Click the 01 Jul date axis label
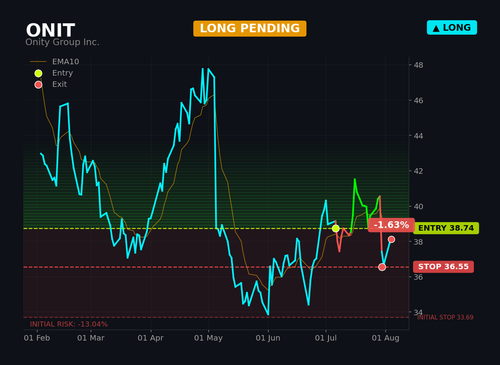Screen dimensions: 500x365 coord(326,338)
